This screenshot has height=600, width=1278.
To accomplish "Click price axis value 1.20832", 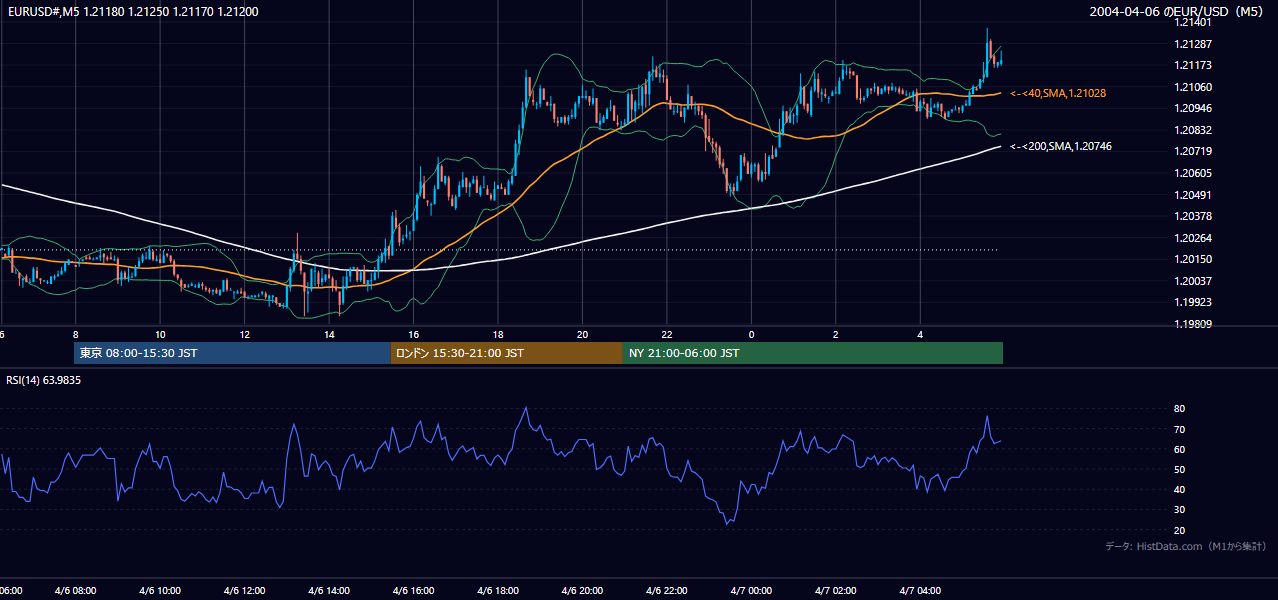I will pos(1192,130).
